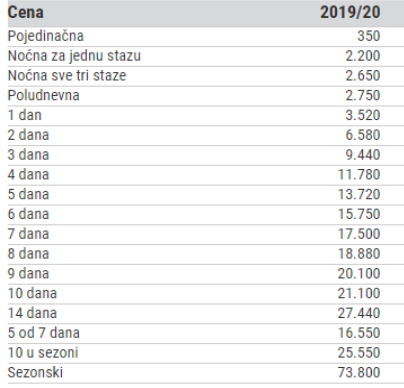The width and height of the screenshot is (404, 388).
Task: Select the 2 dana row label
Action: pyautogui.click(x=29, y=135)
